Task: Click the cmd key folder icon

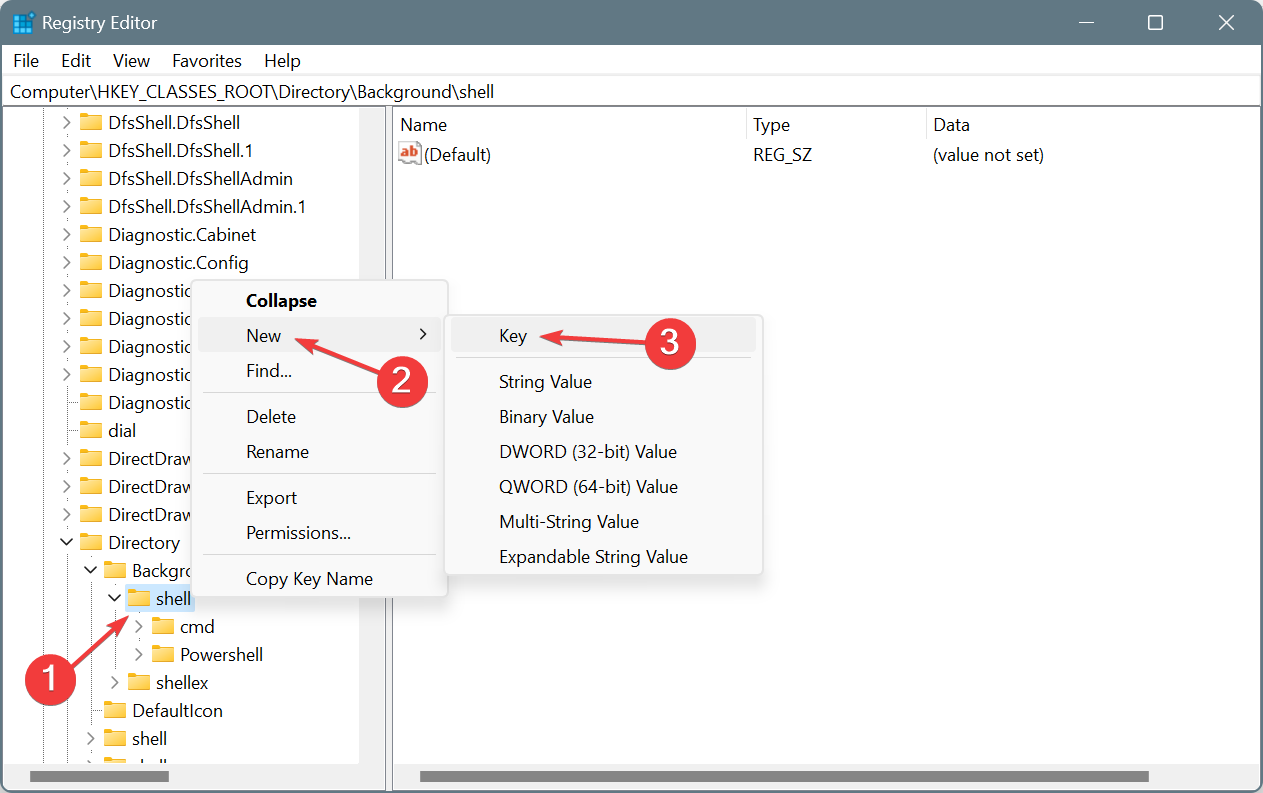Action: point(163,626)
